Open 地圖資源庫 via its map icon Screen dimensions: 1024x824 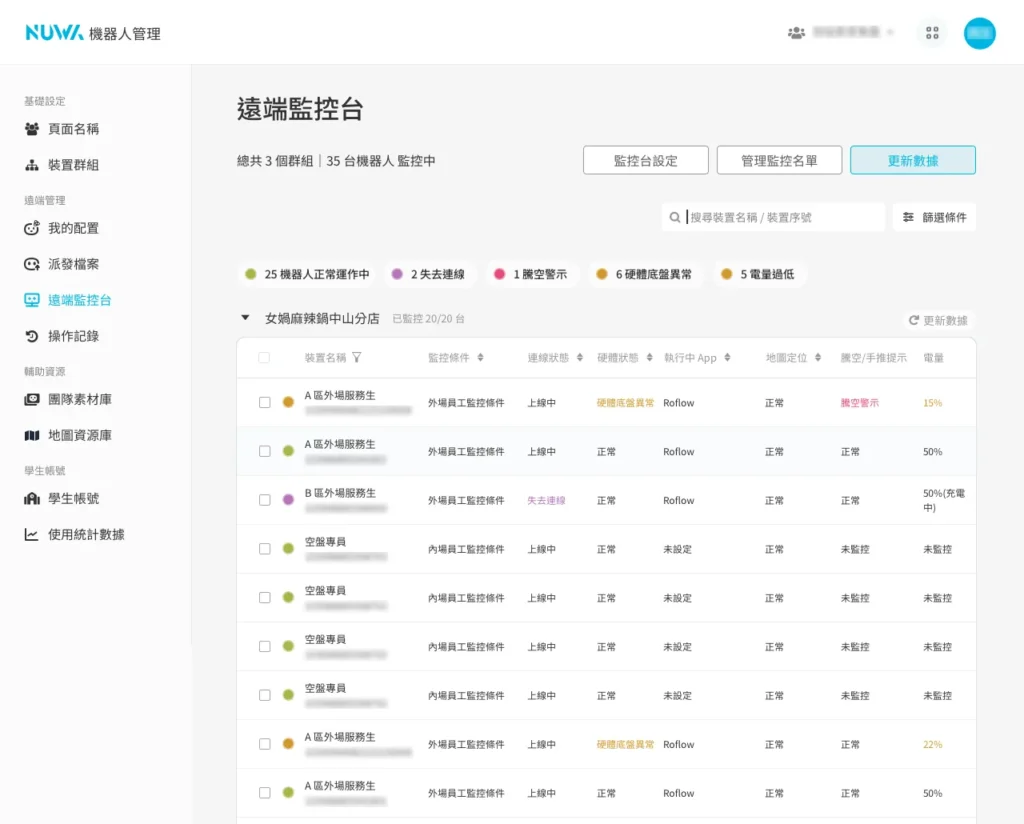(31, 435)
